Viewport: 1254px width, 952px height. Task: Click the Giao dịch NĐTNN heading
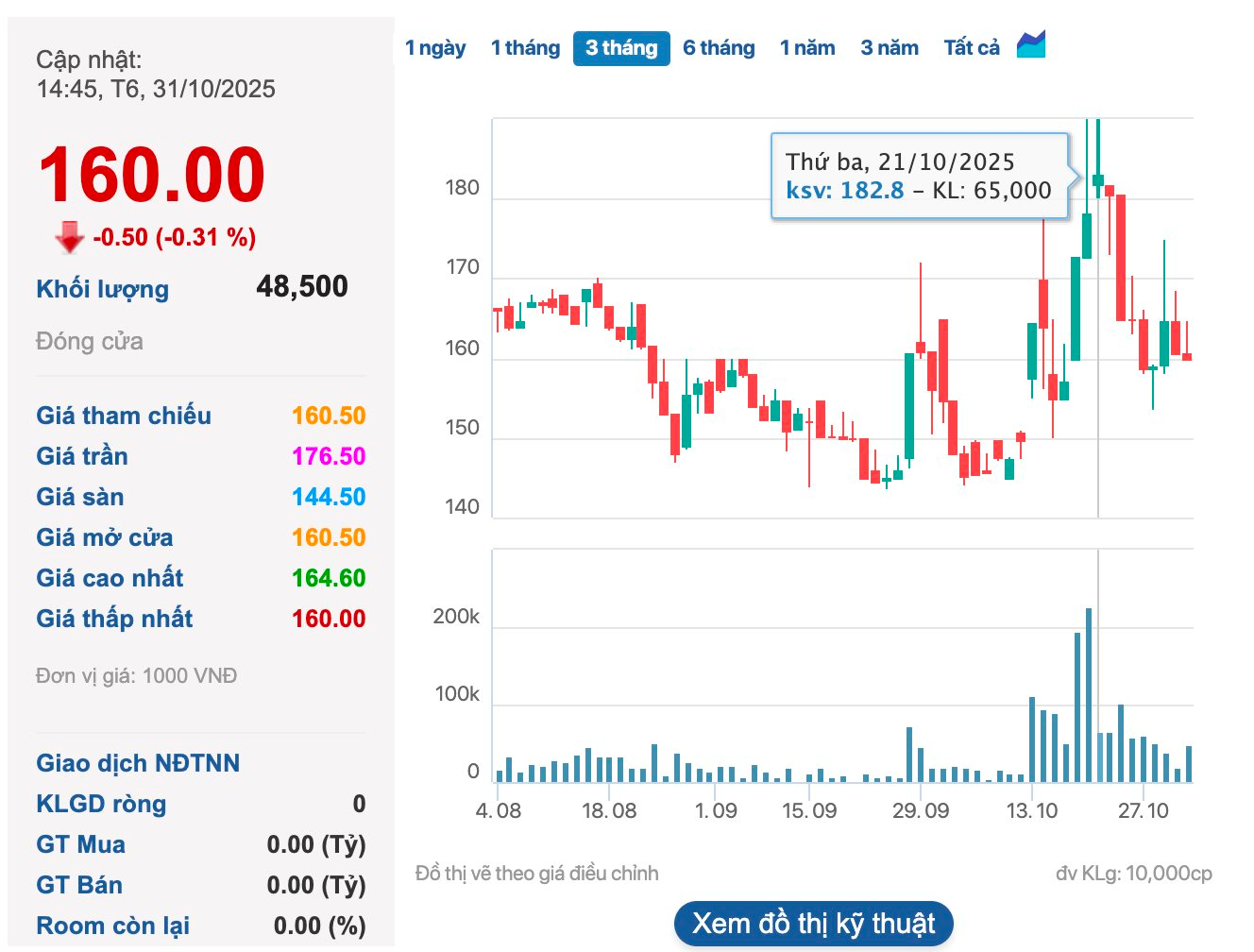[x=138, y=763]
